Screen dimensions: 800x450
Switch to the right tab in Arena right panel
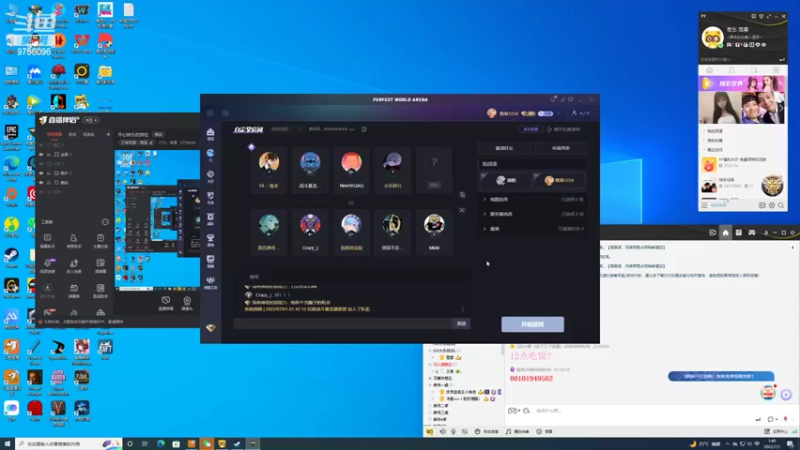tap(560, 148)
